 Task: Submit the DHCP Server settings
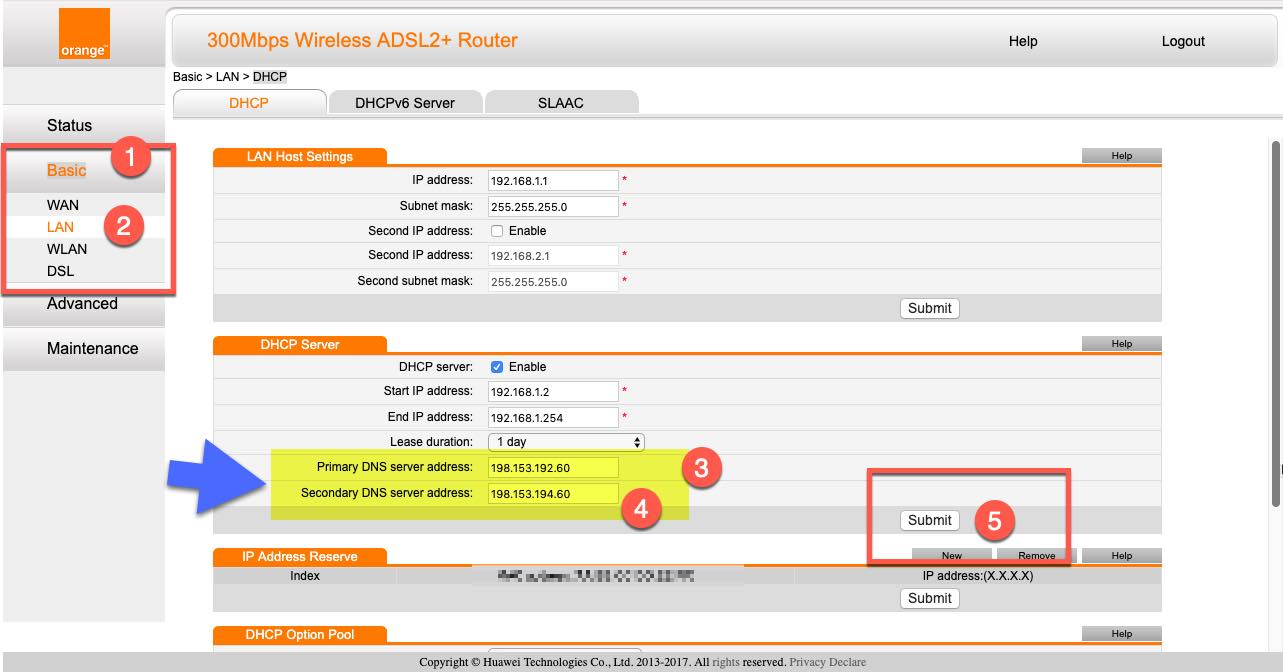930,520
